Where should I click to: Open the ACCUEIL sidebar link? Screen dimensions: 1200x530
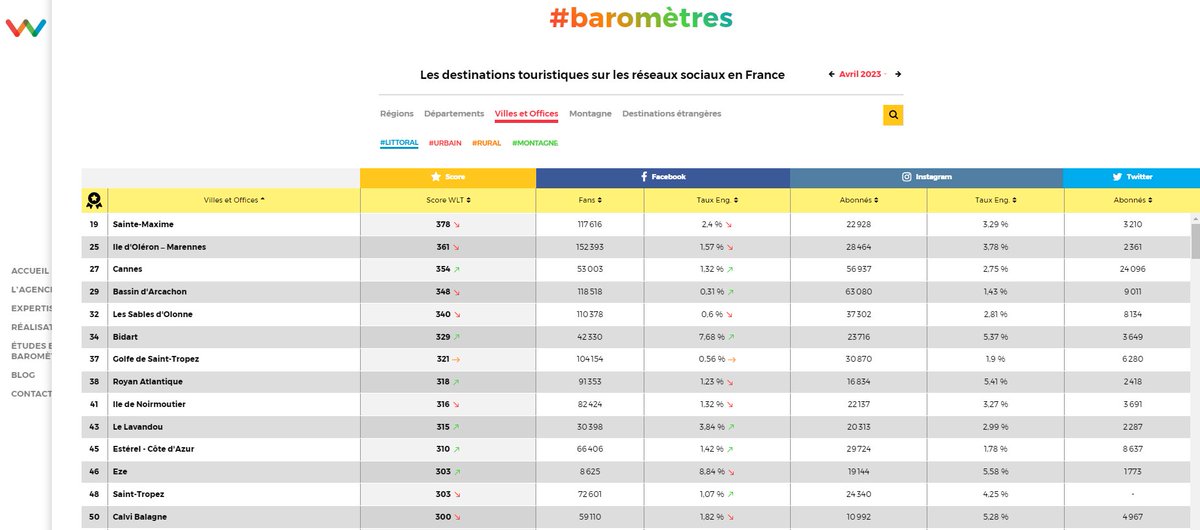pyautogui.click(x=30, y=271)
